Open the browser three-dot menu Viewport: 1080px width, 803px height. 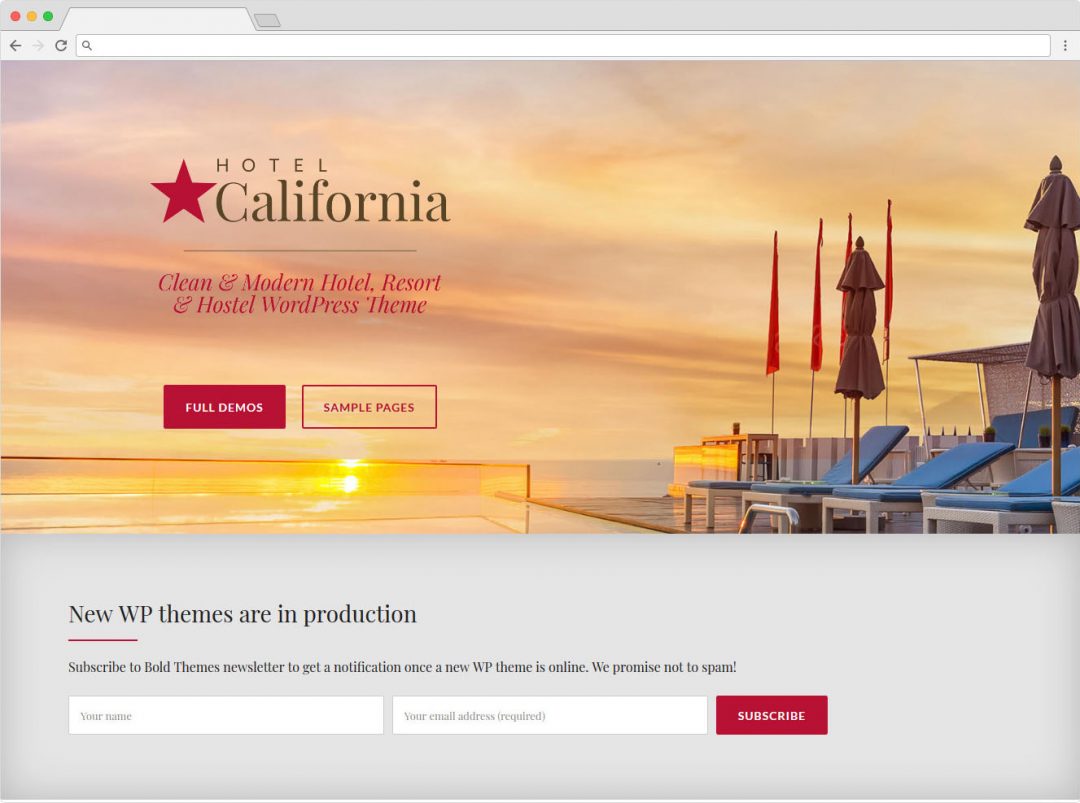pyautogui.click(x=1065, y=45)
